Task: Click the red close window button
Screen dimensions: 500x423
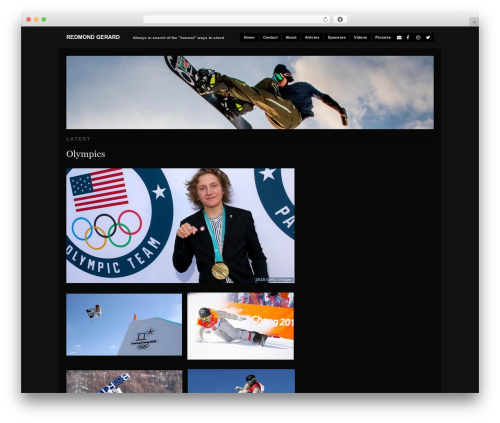Action: pos(29,20)
